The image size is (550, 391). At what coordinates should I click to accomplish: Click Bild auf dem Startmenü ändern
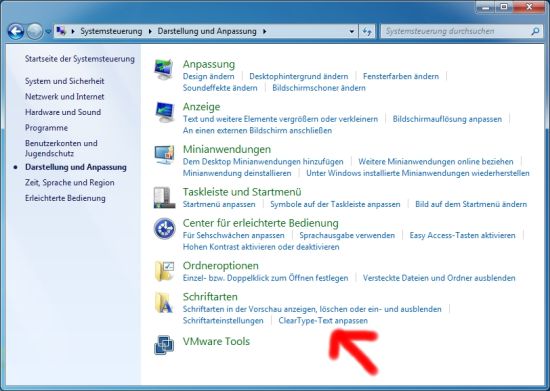471,204
